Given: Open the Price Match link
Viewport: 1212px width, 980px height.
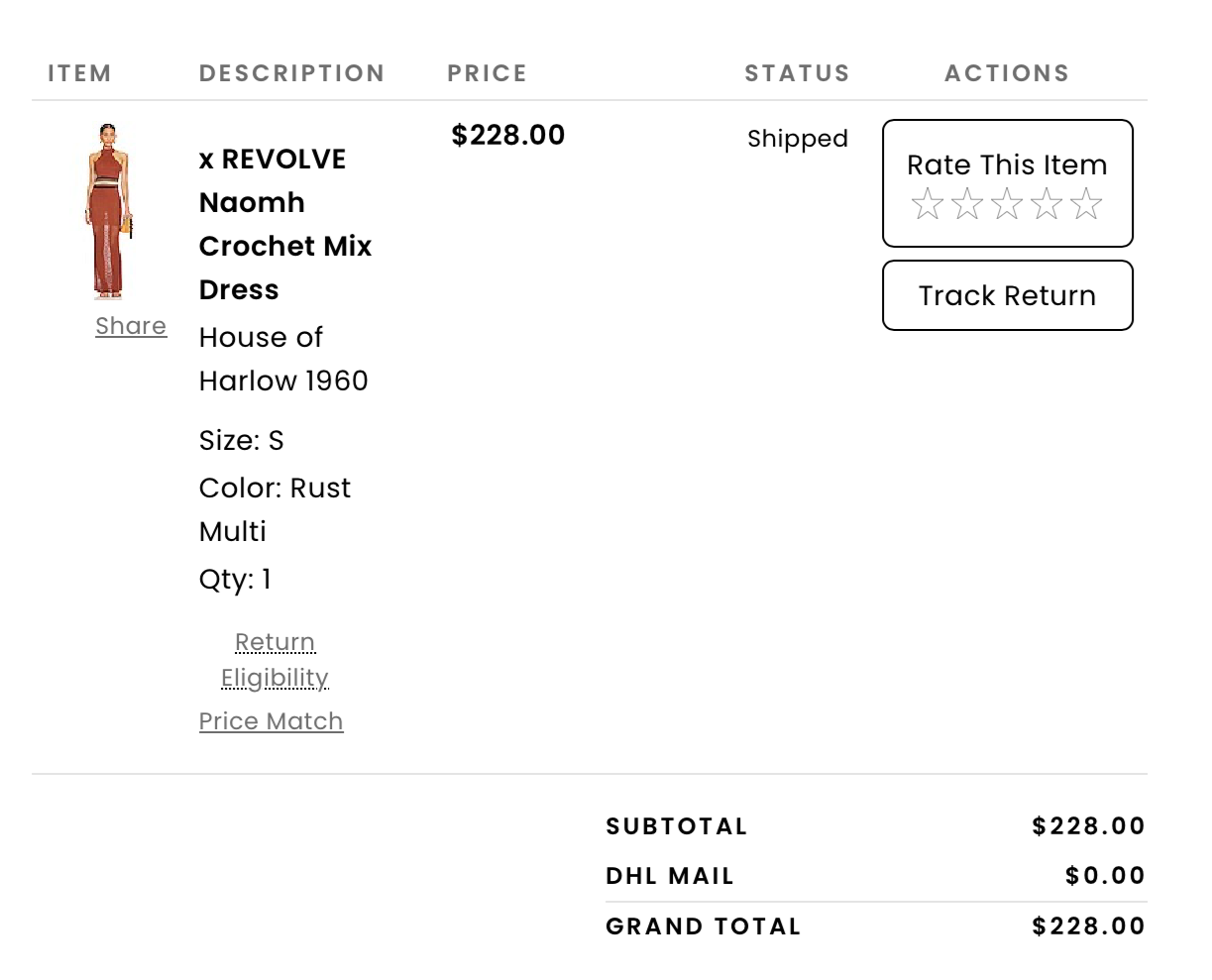Looking at the screenshot, I should [271, 721].
